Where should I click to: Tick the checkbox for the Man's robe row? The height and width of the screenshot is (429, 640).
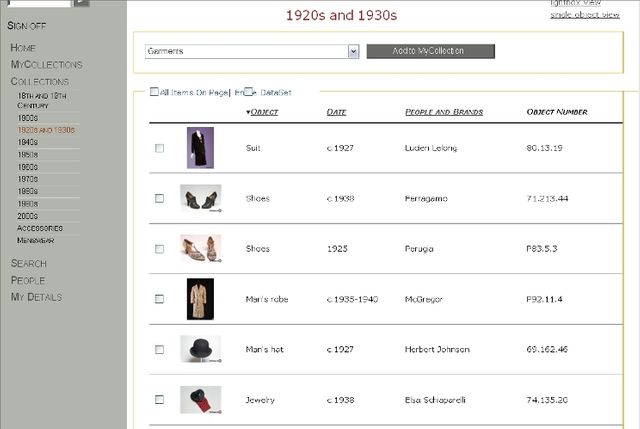click(x=160, y=299)
